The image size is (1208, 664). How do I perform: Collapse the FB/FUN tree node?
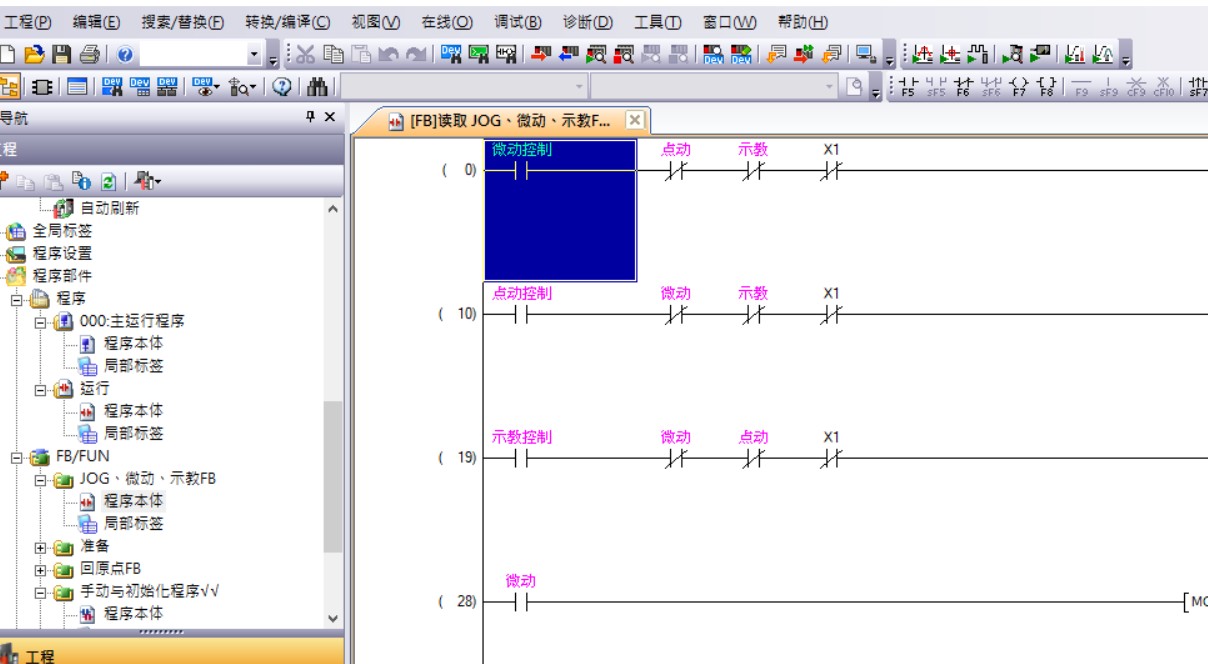(17, 457)
